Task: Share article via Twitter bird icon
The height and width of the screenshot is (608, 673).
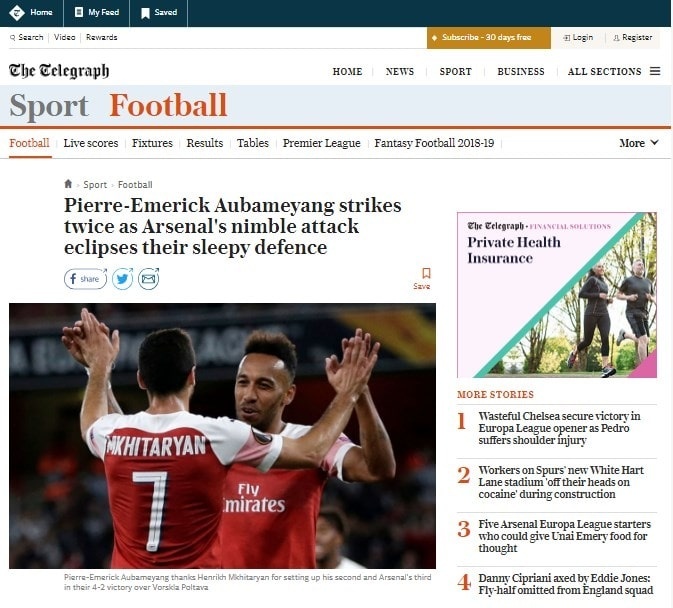Action: tap(122, 279)
